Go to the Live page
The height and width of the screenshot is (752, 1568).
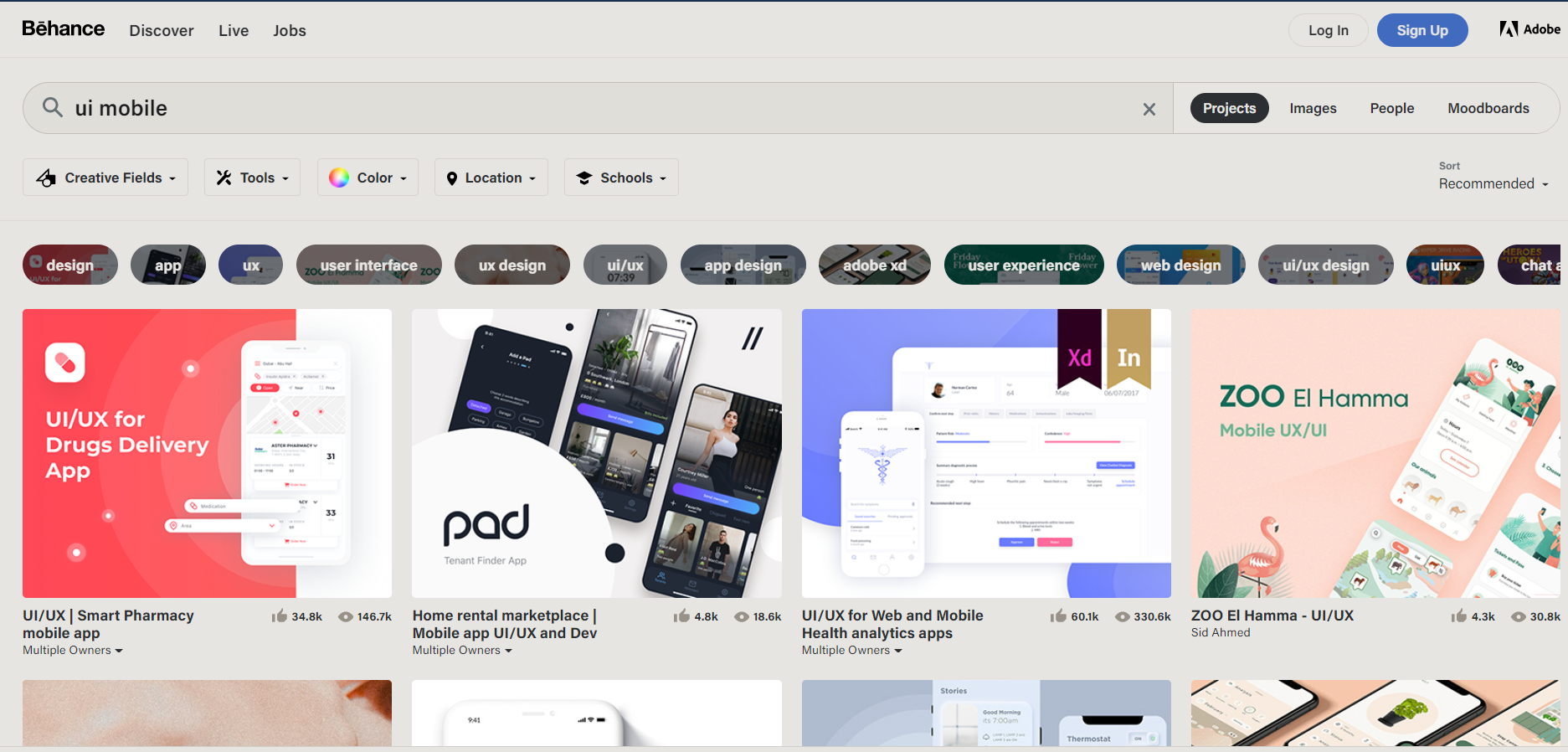(x=234, y=31)
